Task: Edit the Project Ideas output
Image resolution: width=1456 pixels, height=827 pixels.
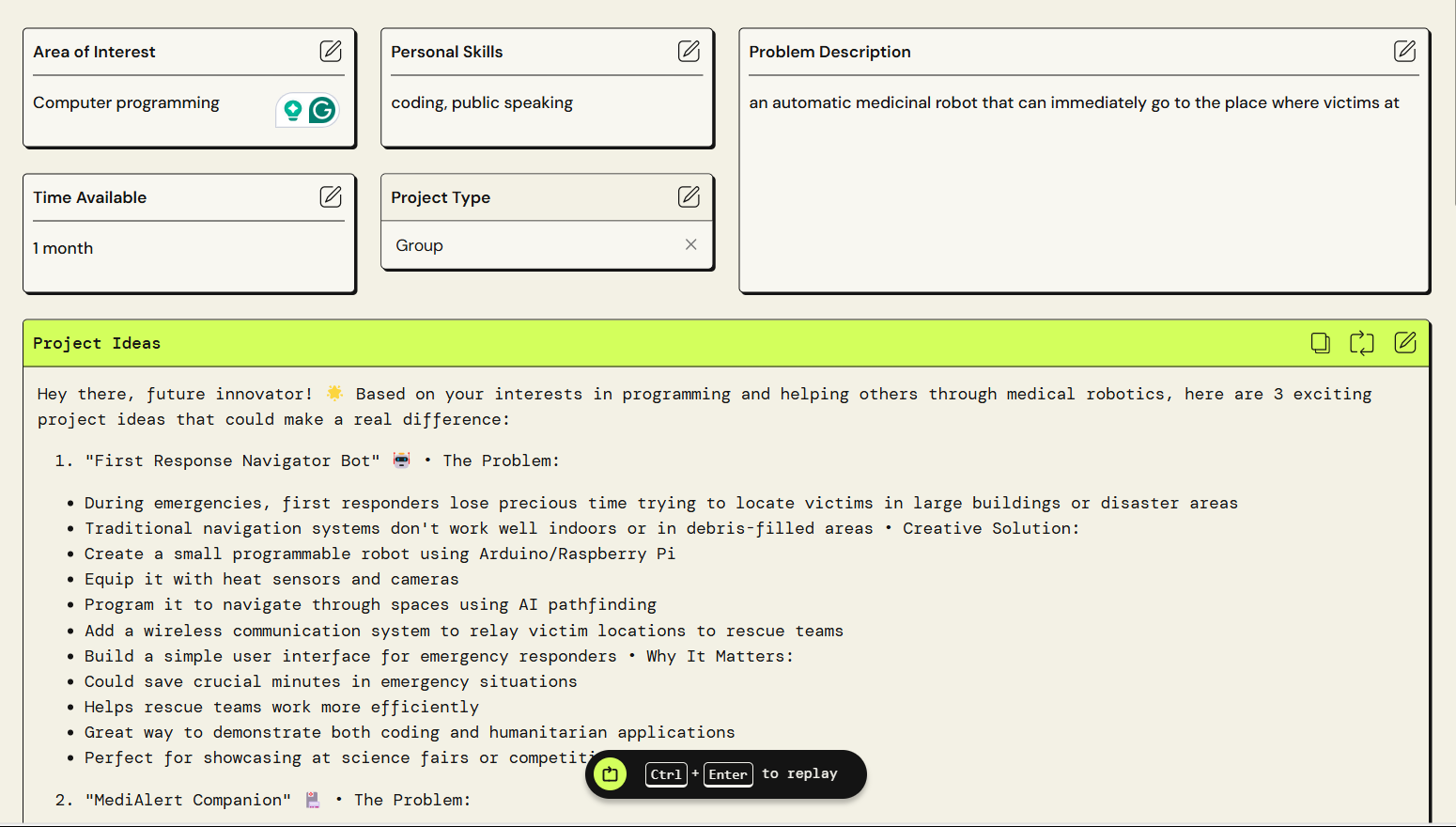Action: click(1405, 343)
